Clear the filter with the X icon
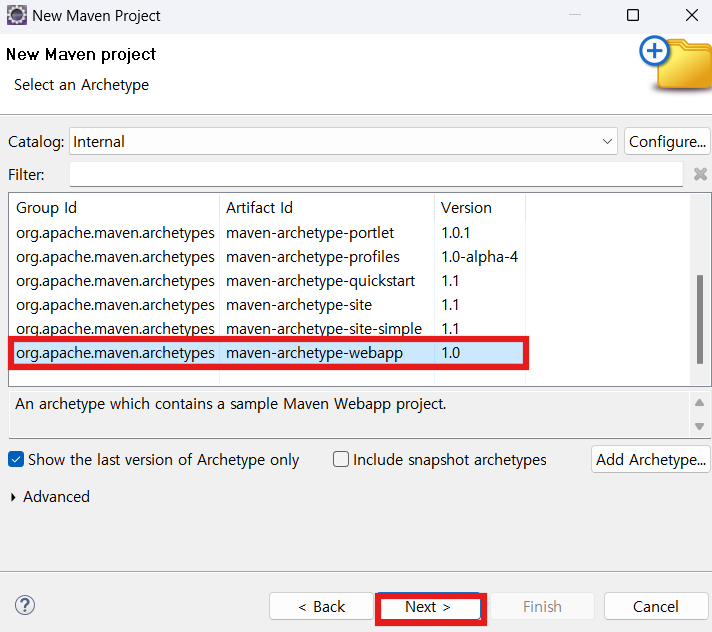The height and width of the screenshot is (632, 712). click(x=700, y=174)
